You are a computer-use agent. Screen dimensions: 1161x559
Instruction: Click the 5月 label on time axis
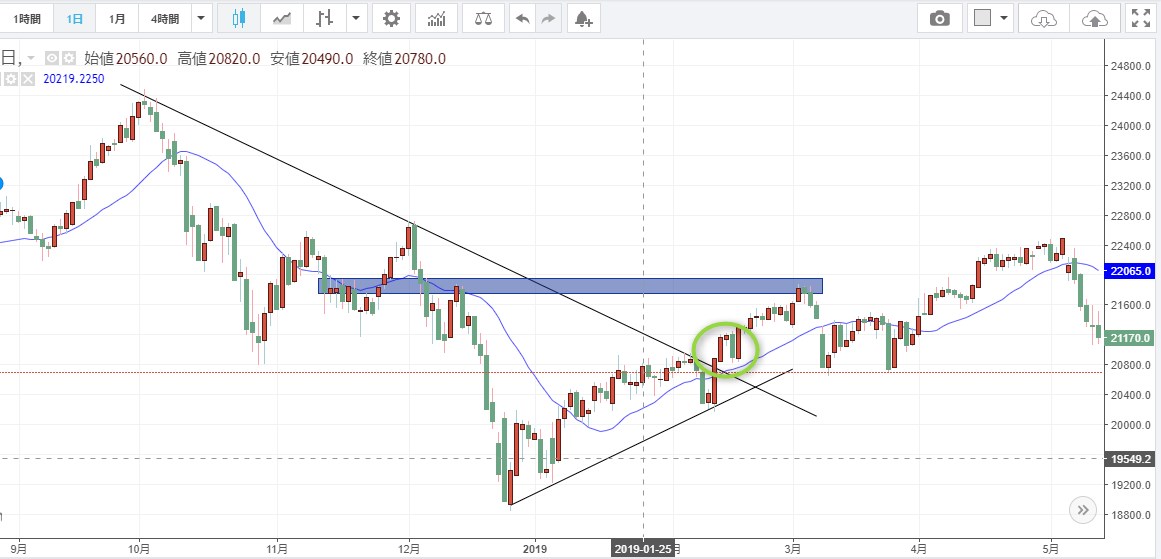tap(1051, 549)
